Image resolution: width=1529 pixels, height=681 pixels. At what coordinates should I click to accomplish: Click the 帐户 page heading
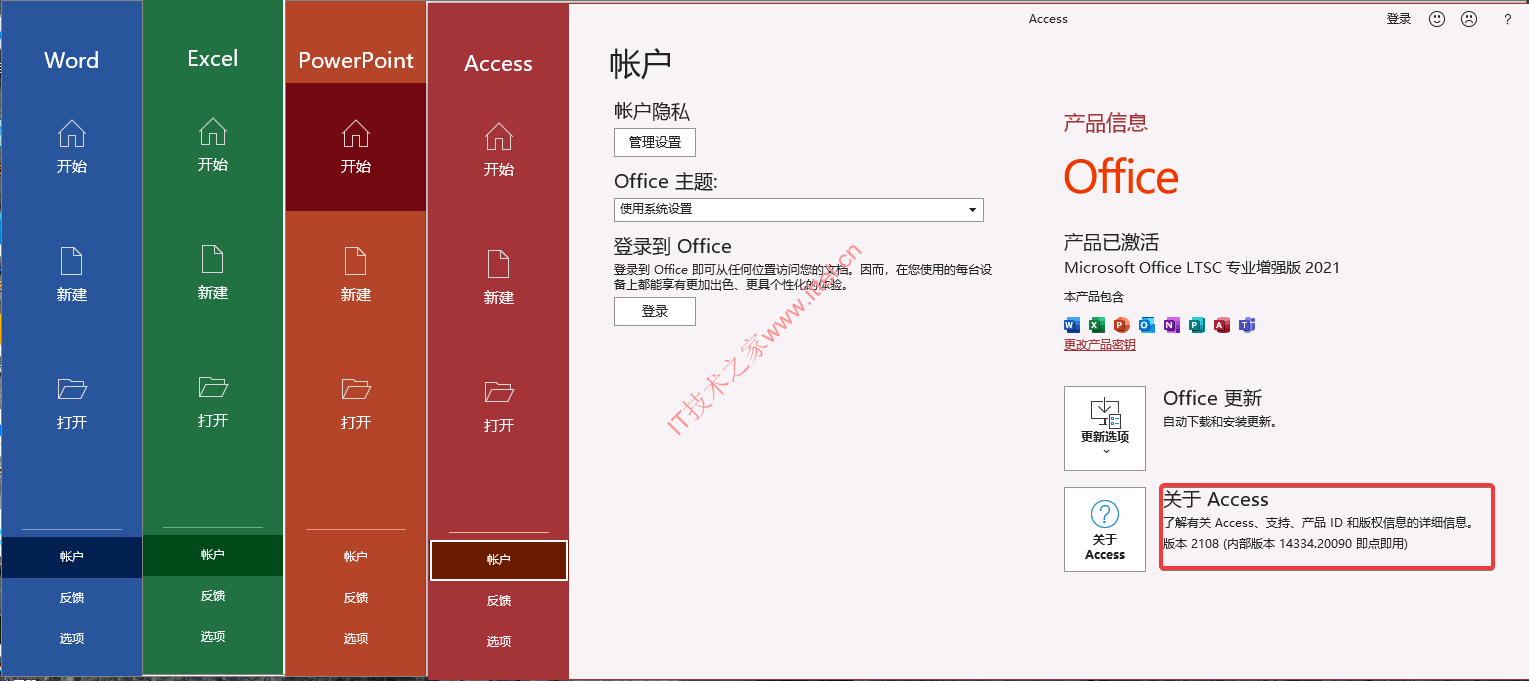pyautogui.click(x=641, y=64)
